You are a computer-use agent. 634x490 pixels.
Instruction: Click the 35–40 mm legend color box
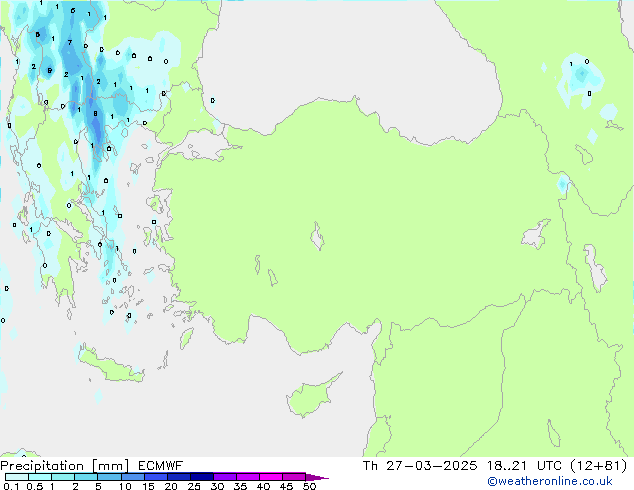click(248, 477)
